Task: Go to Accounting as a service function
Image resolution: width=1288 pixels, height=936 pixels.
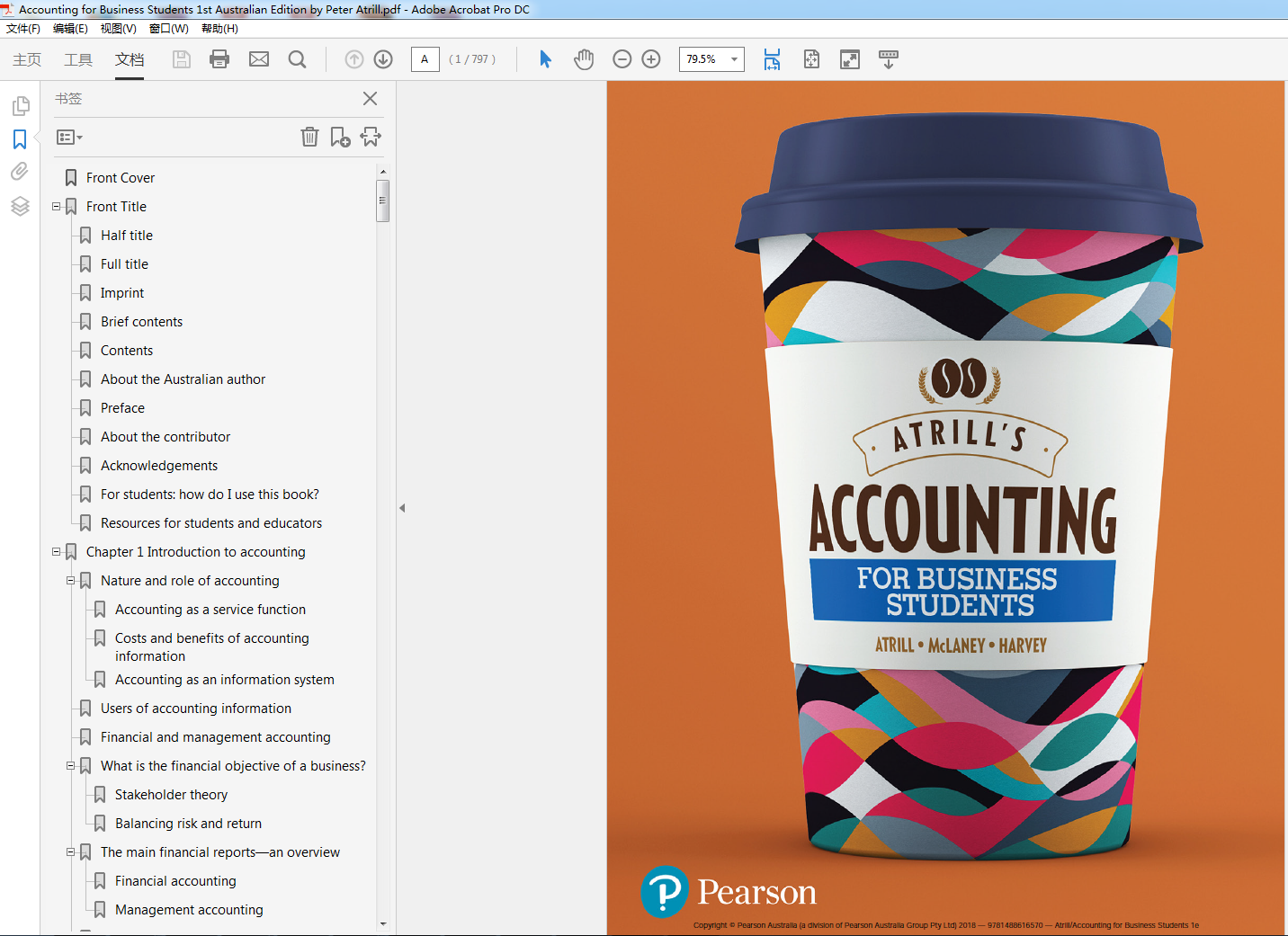Action: [210, 610]
